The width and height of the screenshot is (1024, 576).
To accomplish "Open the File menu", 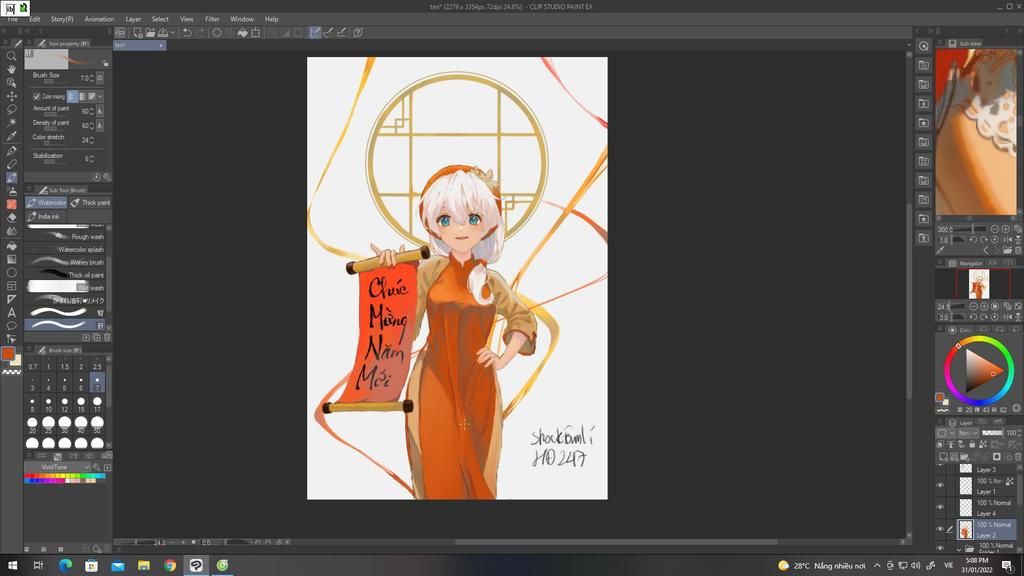I will 12,19.
